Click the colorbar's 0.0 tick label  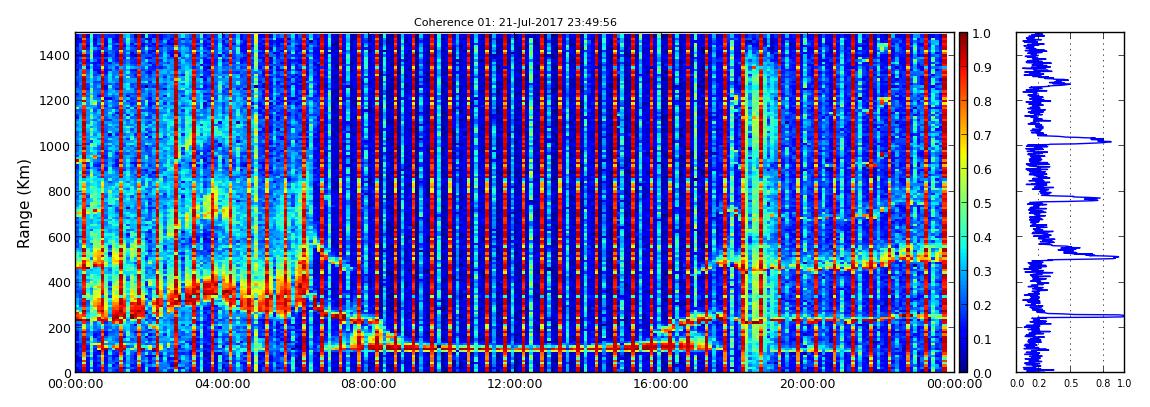point(984,373)
